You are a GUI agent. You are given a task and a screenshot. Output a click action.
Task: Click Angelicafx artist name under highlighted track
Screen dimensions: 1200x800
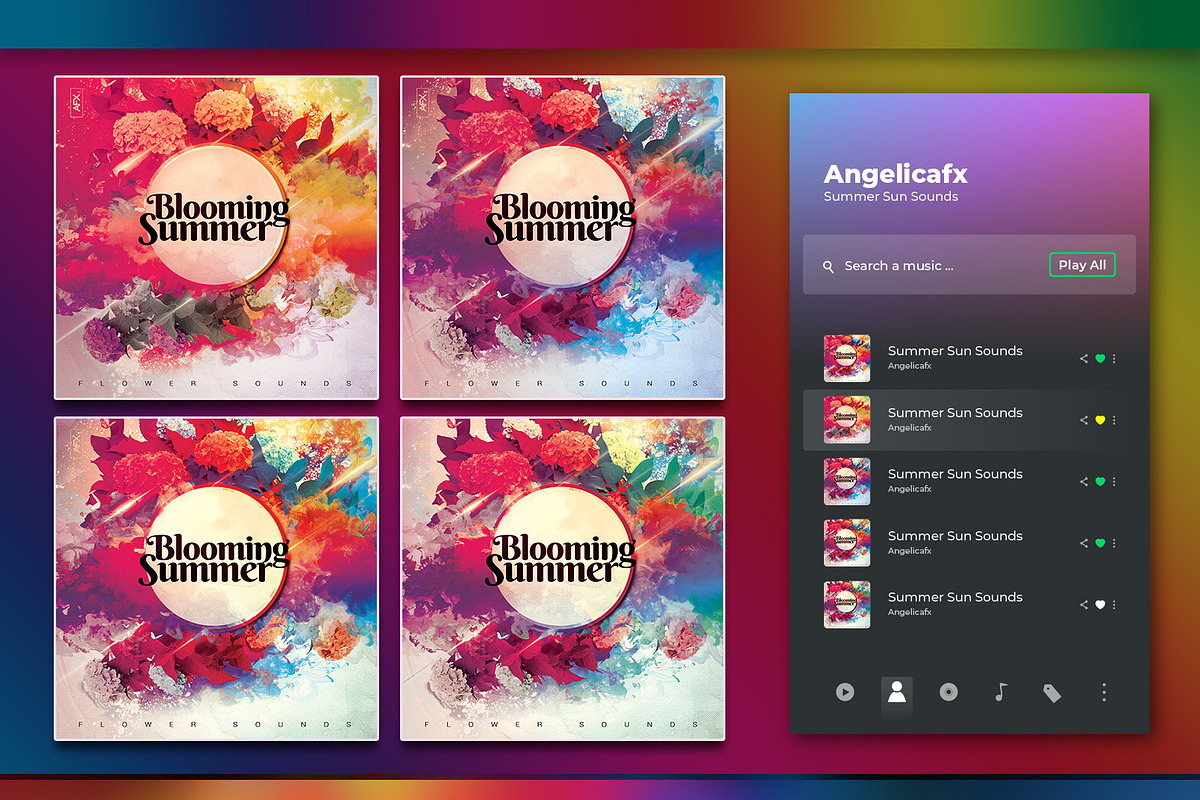tap(910, 428)
